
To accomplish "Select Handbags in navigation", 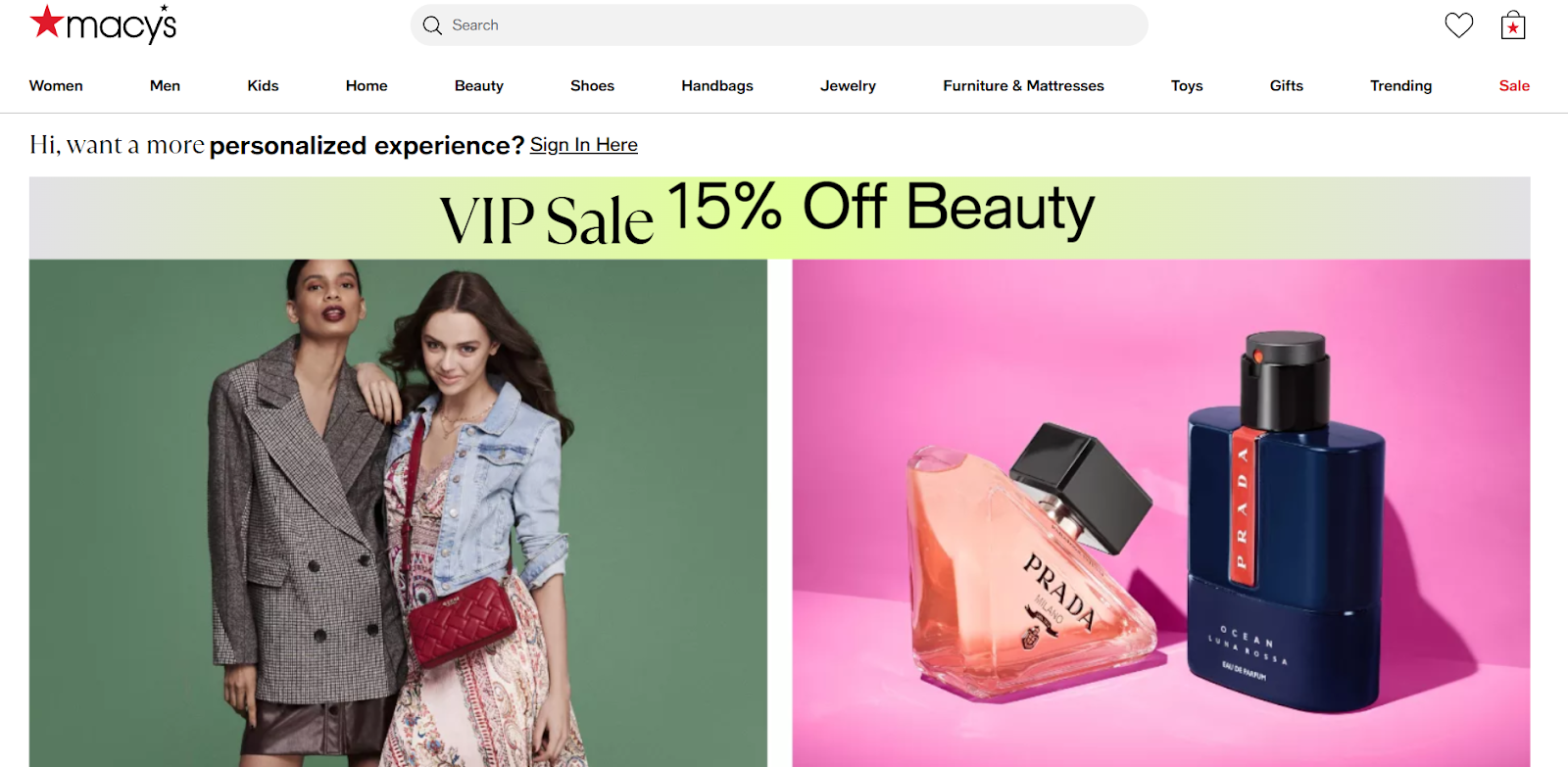I will point(717,86).
